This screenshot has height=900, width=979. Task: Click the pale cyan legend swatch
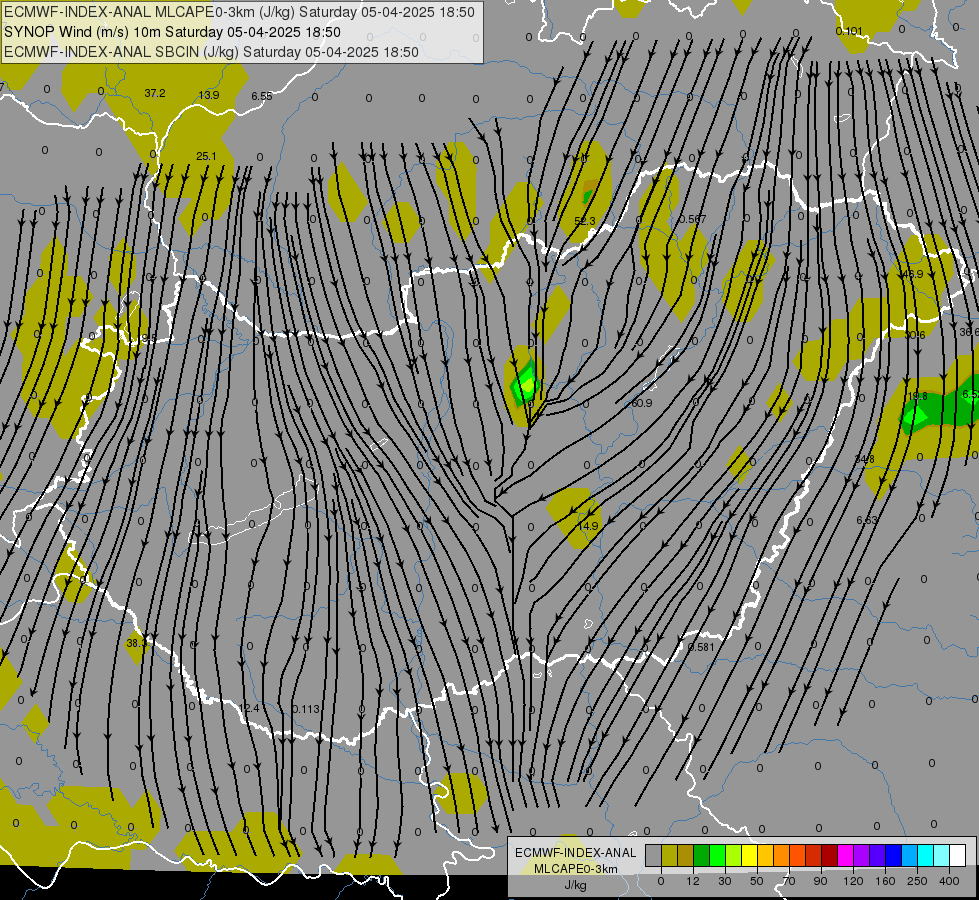pos(942,855)
